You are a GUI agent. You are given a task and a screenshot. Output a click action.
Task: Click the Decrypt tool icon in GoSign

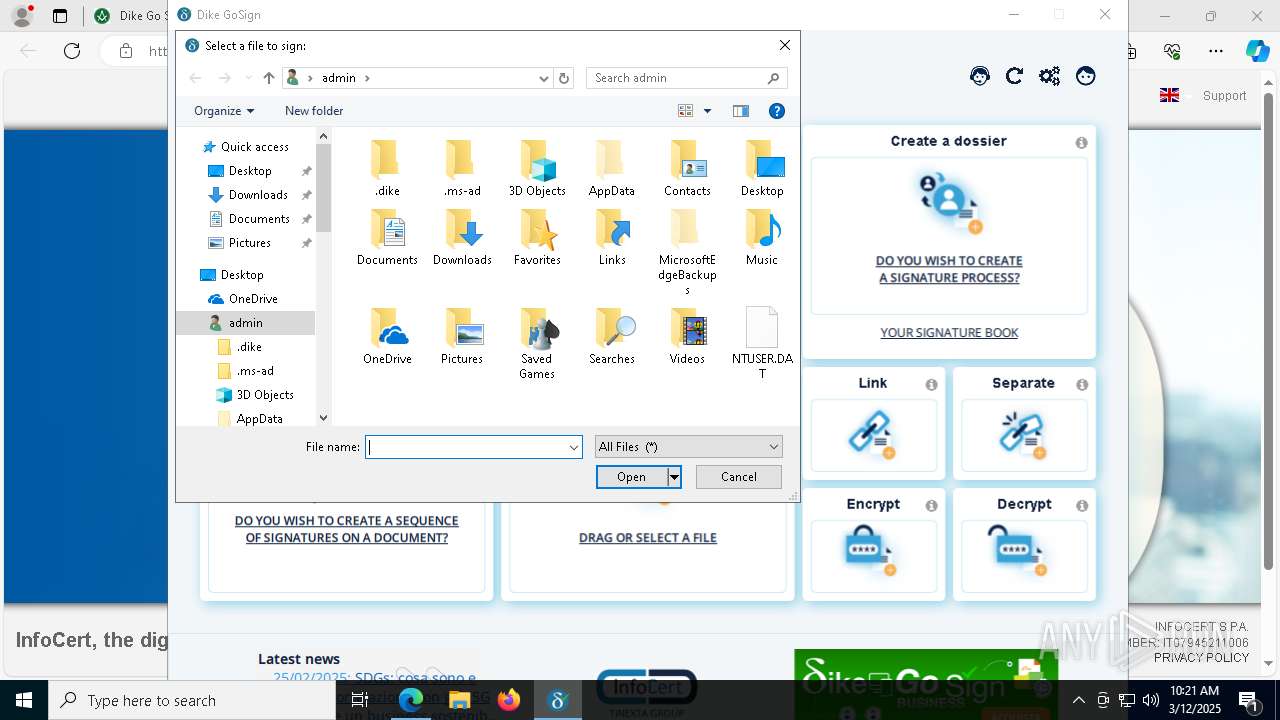coord(1018,549)
